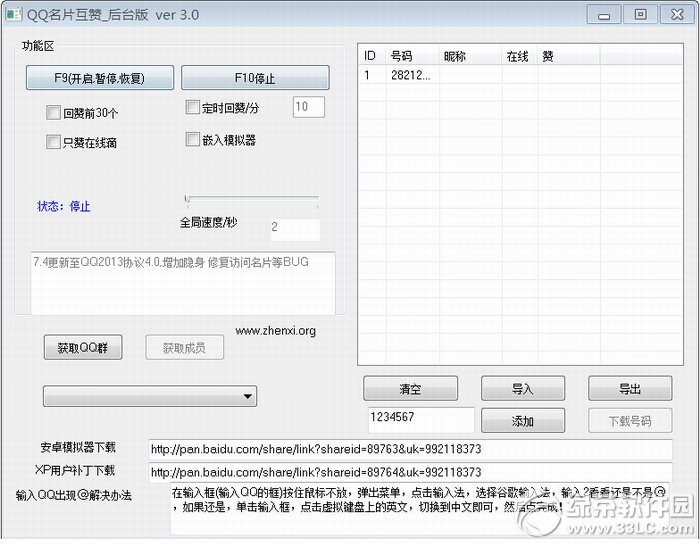
Task: Click the 状态: 停止 status label
Action: tap(64, 206)
